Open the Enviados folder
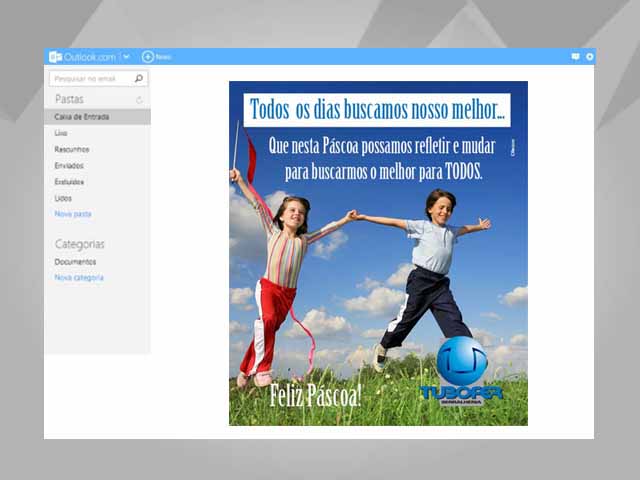640x480 pixels. 69,166
